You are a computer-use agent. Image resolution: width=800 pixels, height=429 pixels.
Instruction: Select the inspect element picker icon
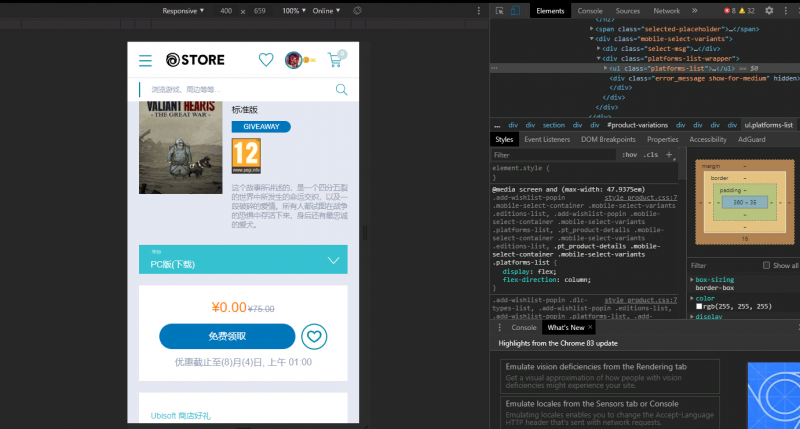coord(499,11)
